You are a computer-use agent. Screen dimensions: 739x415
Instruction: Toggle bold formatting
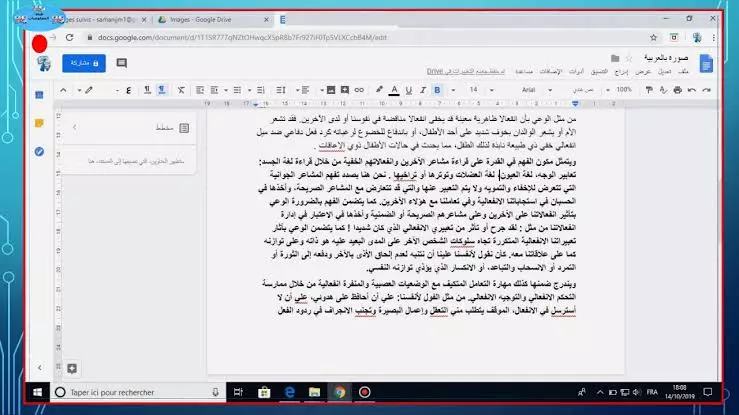[x=437, y=90]
